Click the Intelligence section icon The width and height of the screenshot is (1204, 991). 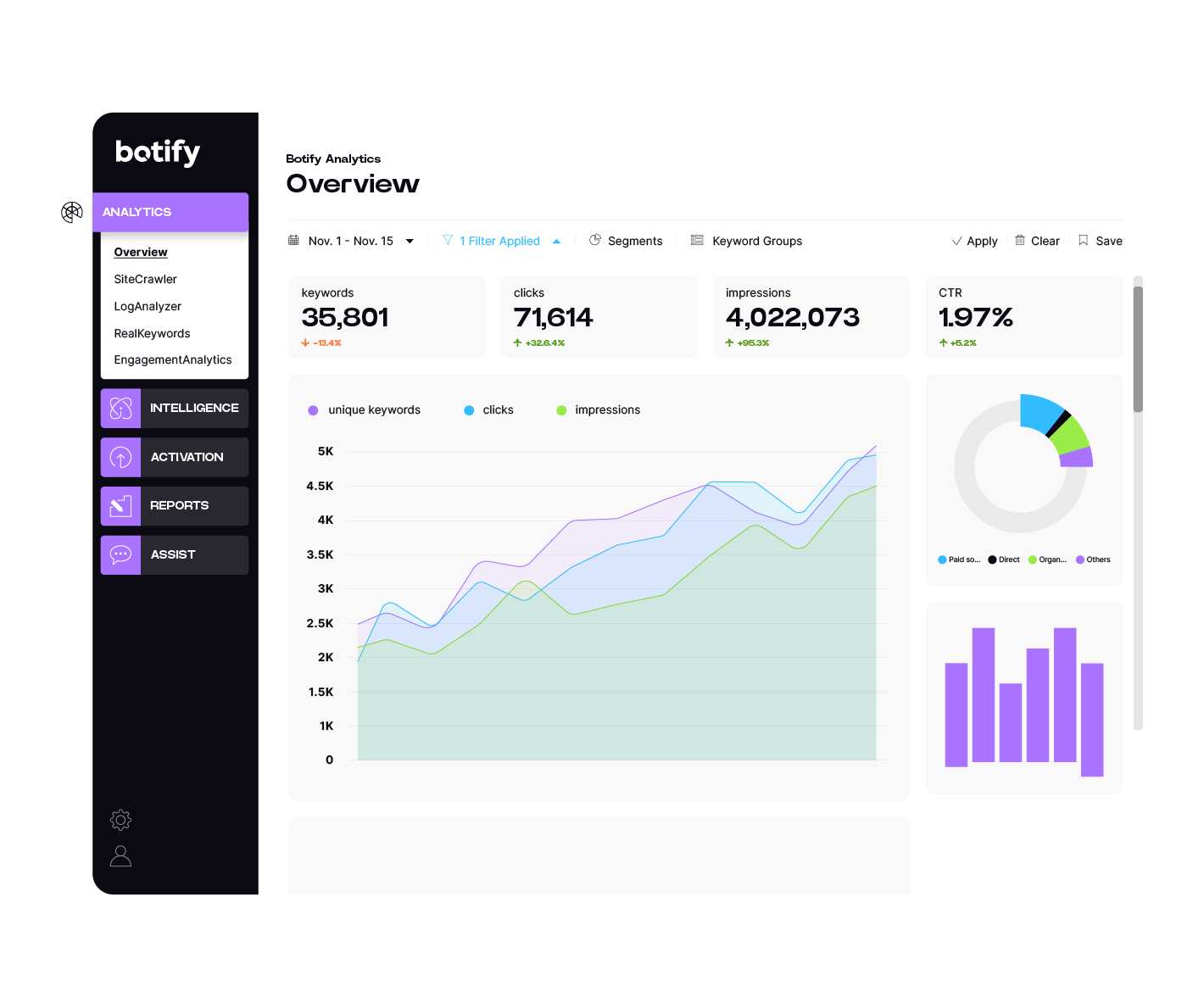click(x=120, y=408)
